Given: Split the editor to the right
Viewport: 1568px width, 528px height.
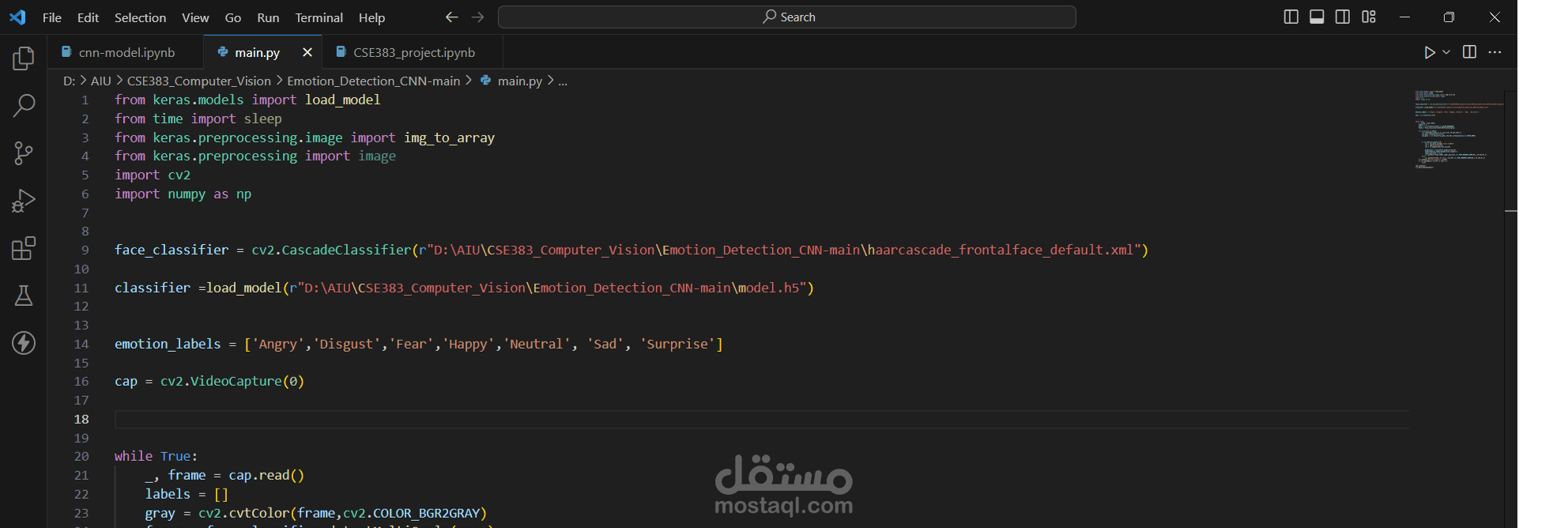Looking at the screenshot, I should pyautogui.click(x=1469, y=52).
